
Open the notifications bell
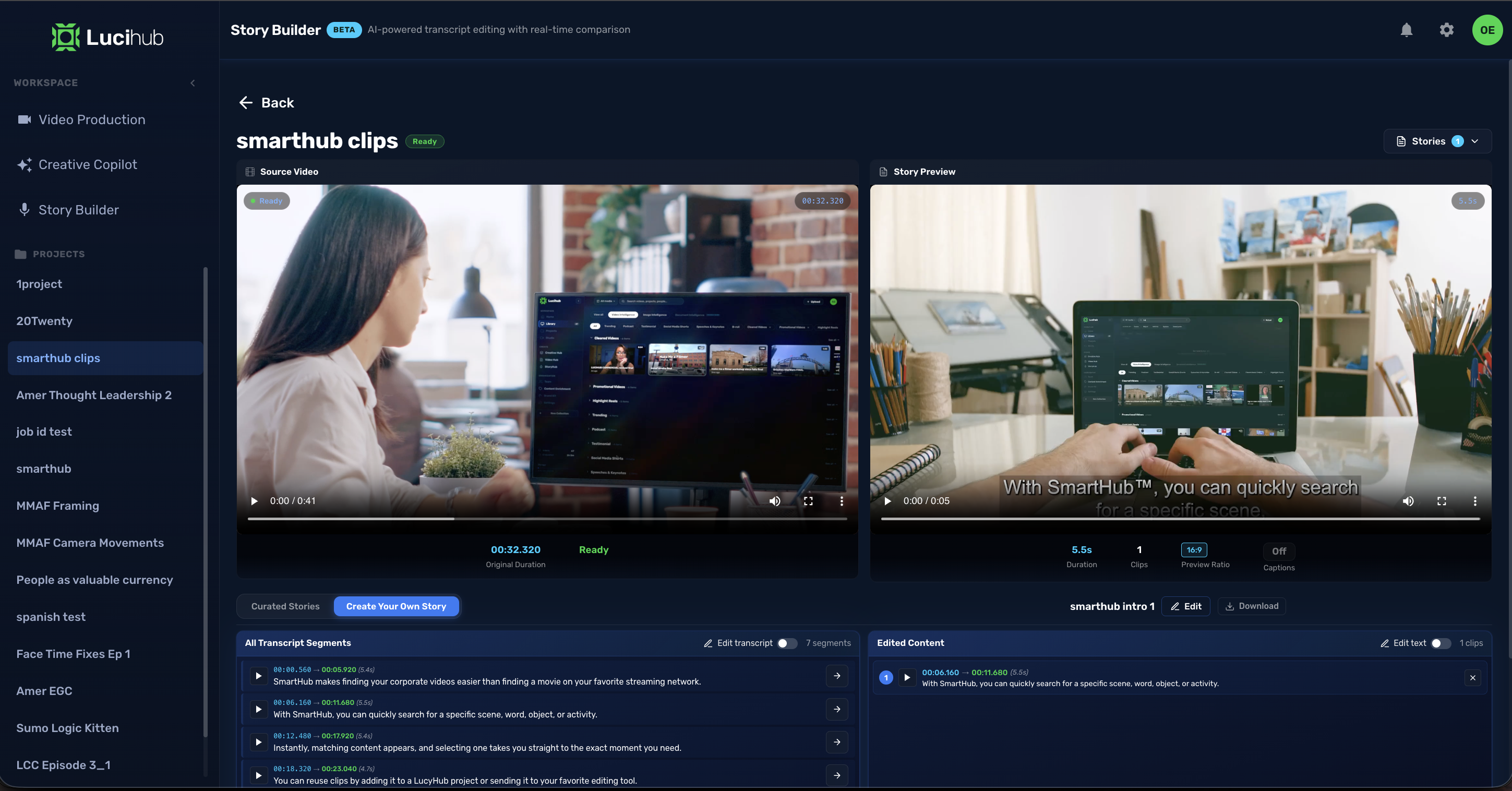pos(1407,30)
